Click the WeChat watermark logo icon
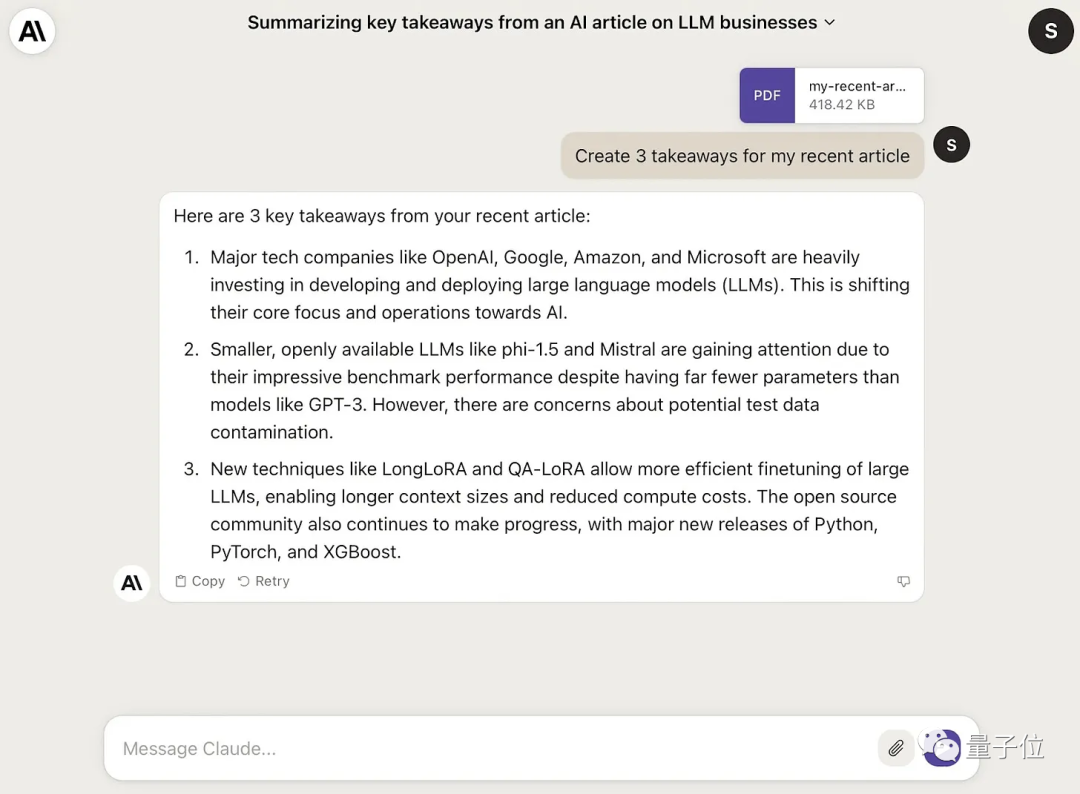The height and width of the screenshot is (794, 1080). coord(939,746)
